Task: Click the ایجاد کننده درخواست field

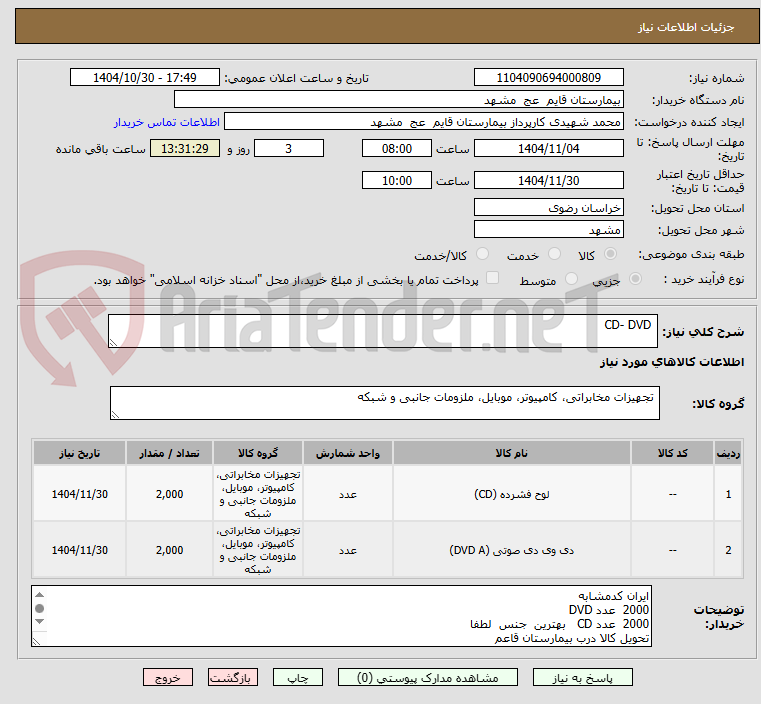Action: 424,121
